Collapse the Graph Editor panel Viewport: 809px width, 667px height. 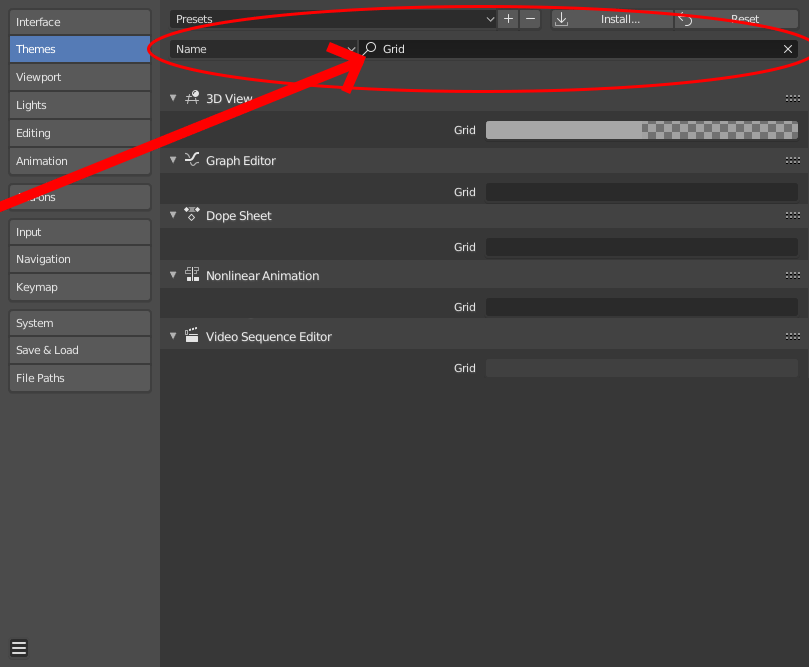[x=173, y=159]
